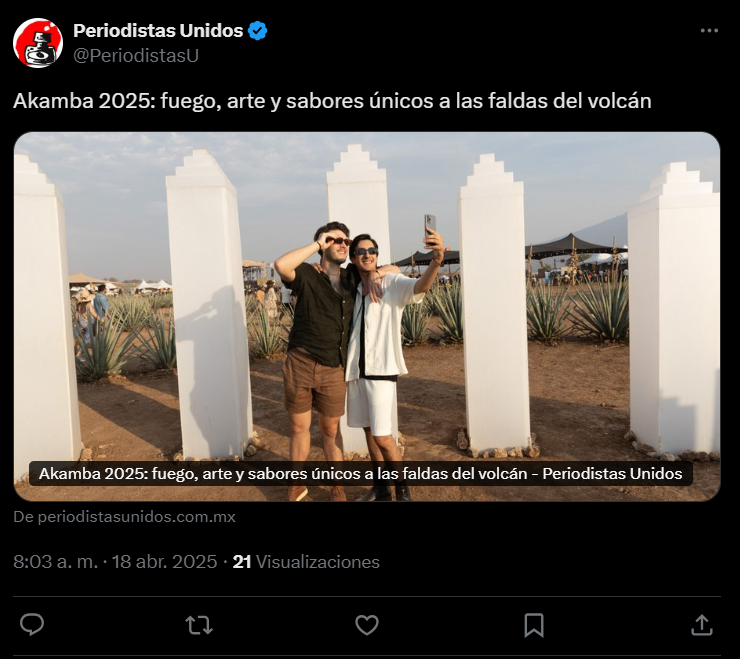Viewport: 740px width, 659px height.
Task: Open the Periodistas Unidos display name
Action: [x=158, y=31]
